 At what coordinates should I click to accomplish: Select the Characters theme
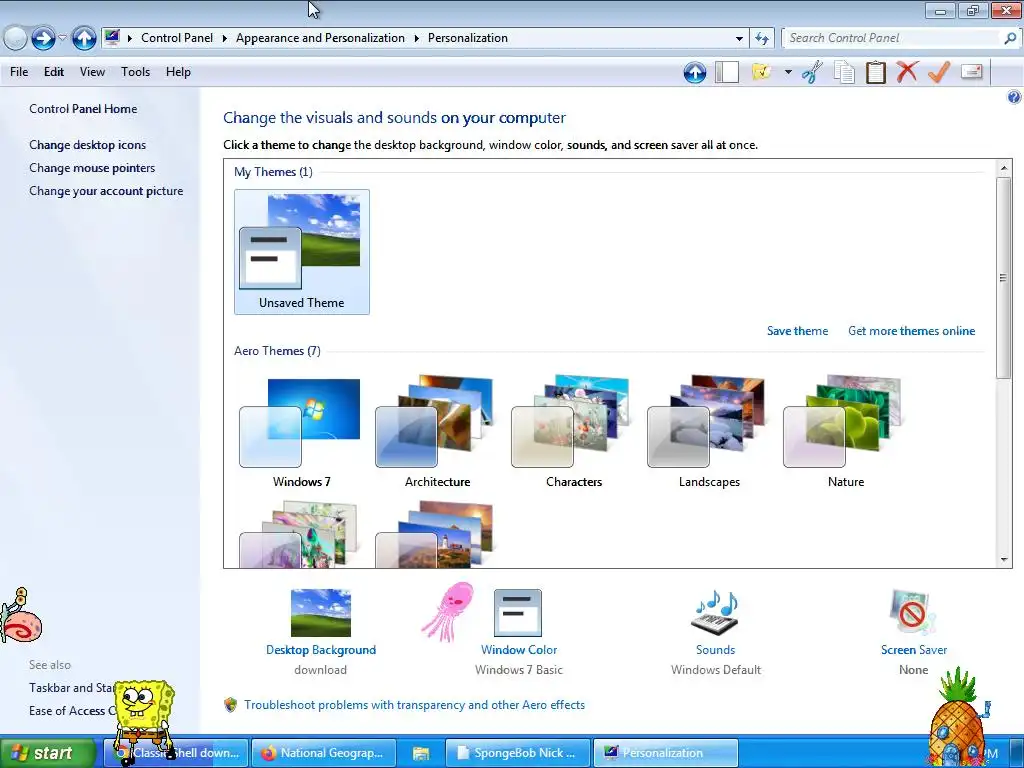click(x=573, y=432)
